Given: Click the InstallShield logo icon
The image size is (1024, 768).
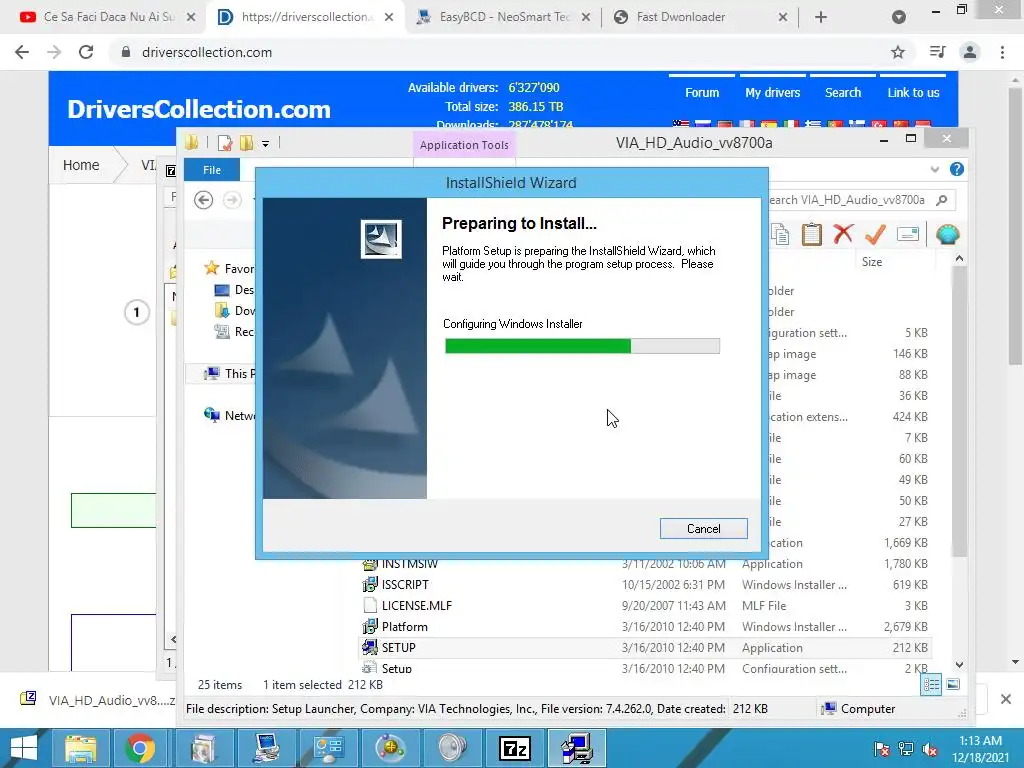Looking at the screenshot, I should pyautogui.click(x=381, y=239).
